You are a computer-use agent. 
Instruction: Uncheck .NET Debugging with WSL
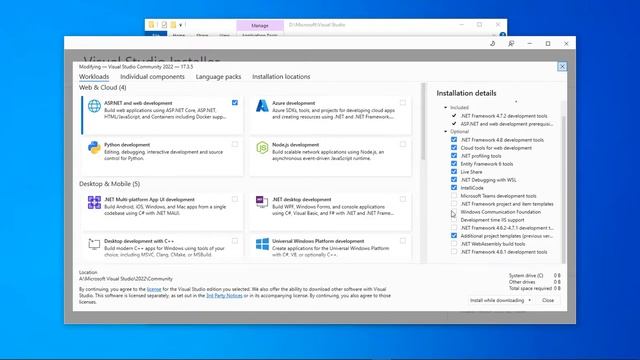coord(454,180)
